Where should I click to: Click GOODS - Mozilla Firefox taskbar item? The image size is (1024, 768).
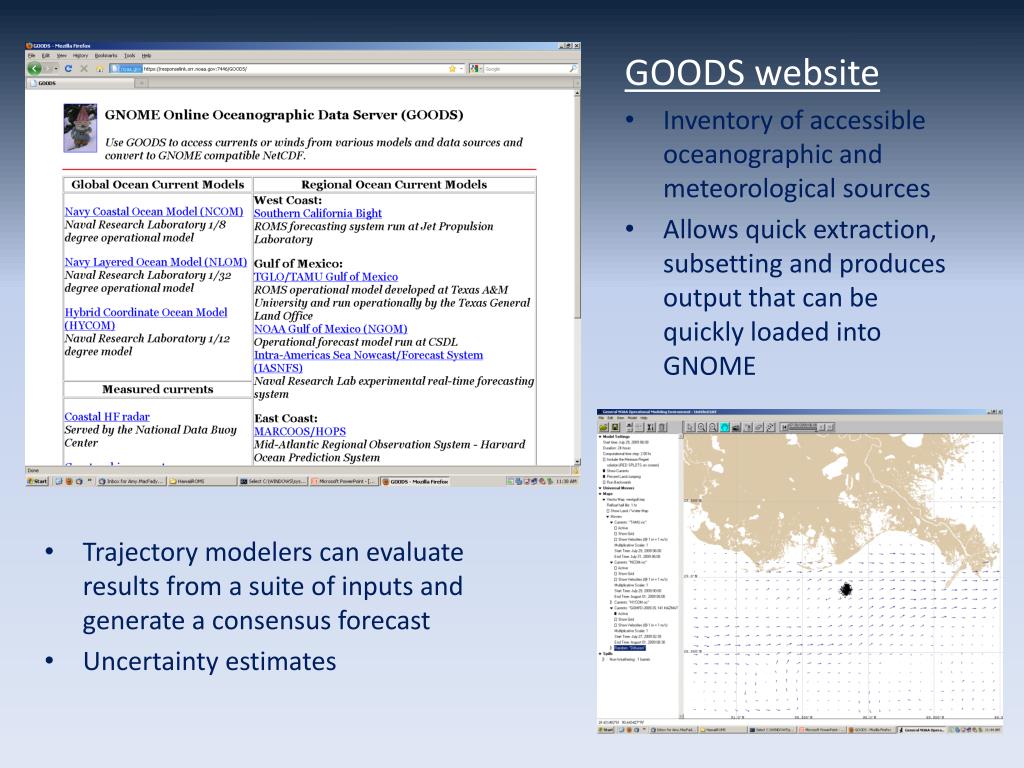[x=415, y=481]
